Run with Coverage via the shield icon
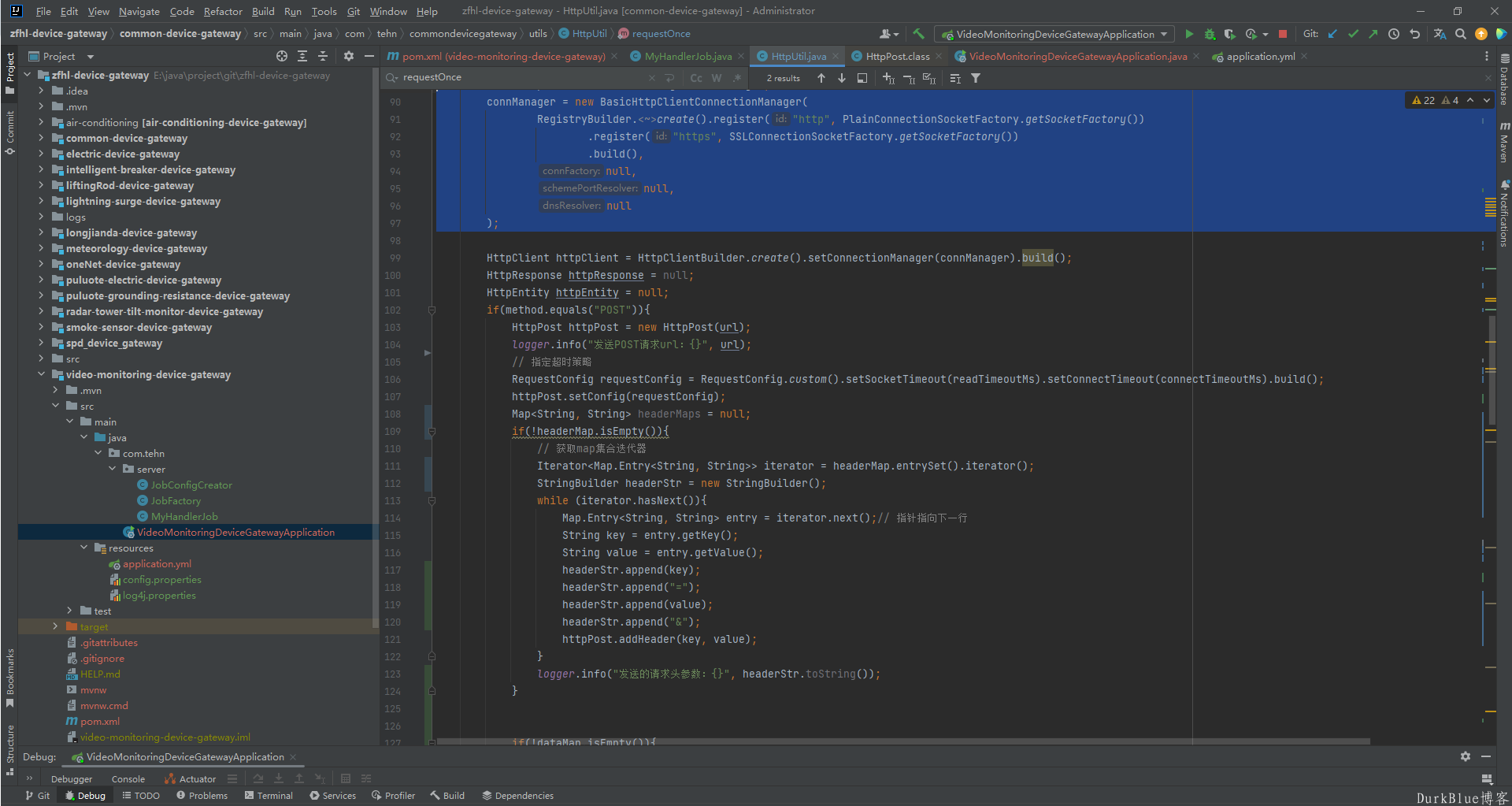The image size is (1512, 806). click(1229, 34)
